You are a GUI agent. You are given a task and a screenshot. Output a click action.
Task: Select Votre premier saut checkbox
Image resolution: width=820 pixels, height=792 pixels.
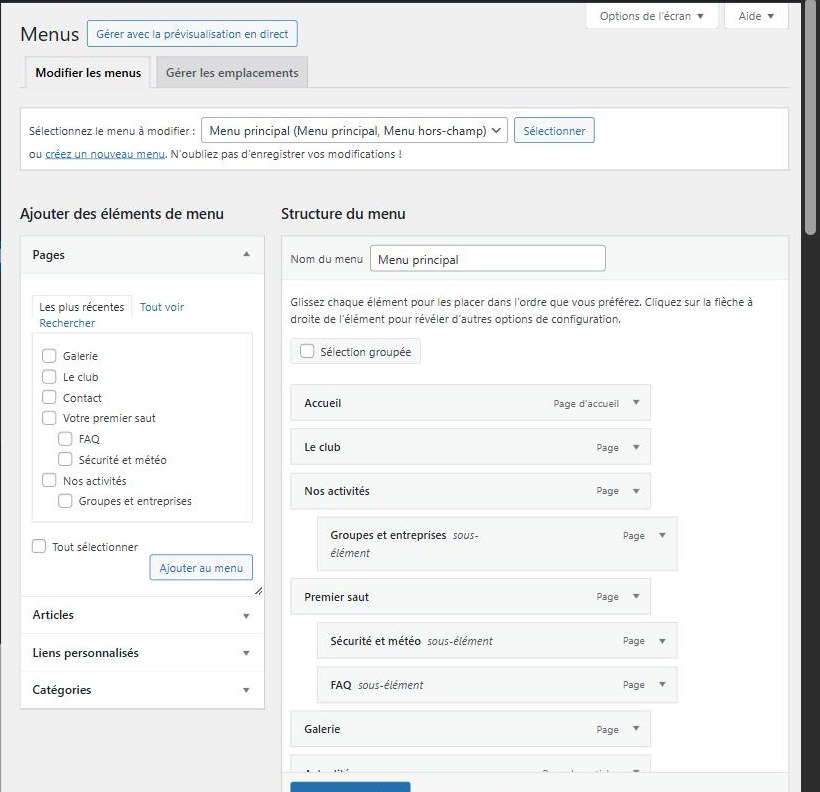pyautogui.click(x=49, y=418)
